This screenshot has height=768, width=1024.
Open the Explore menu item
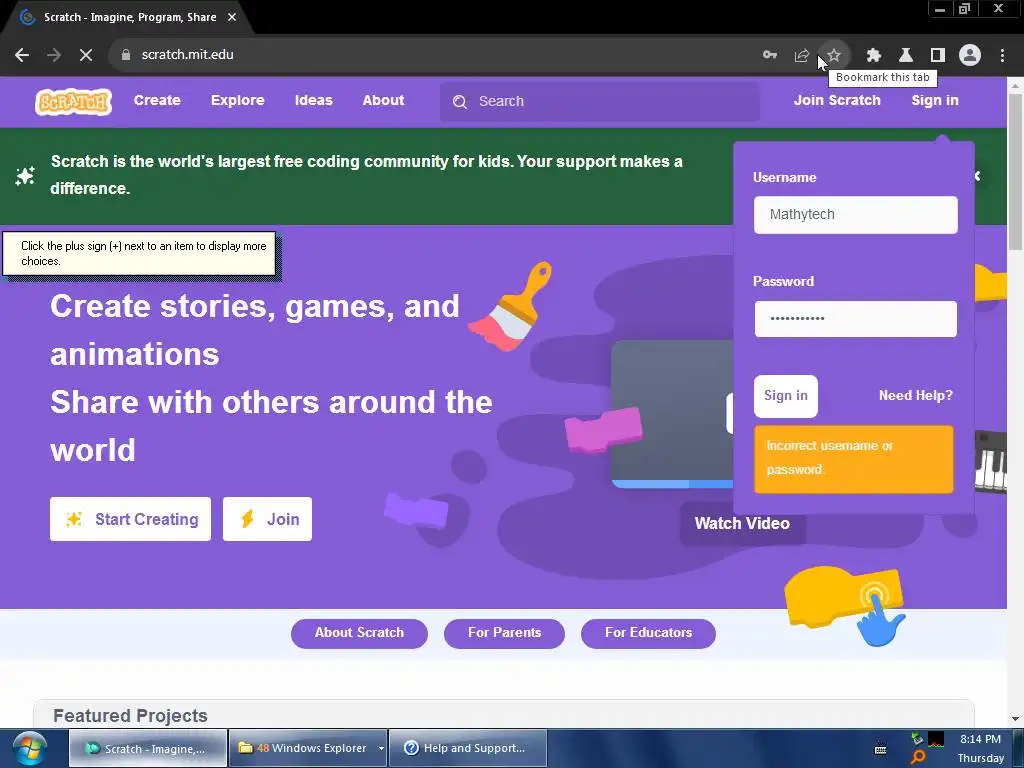pyautogui.click(x=238, y=101)
